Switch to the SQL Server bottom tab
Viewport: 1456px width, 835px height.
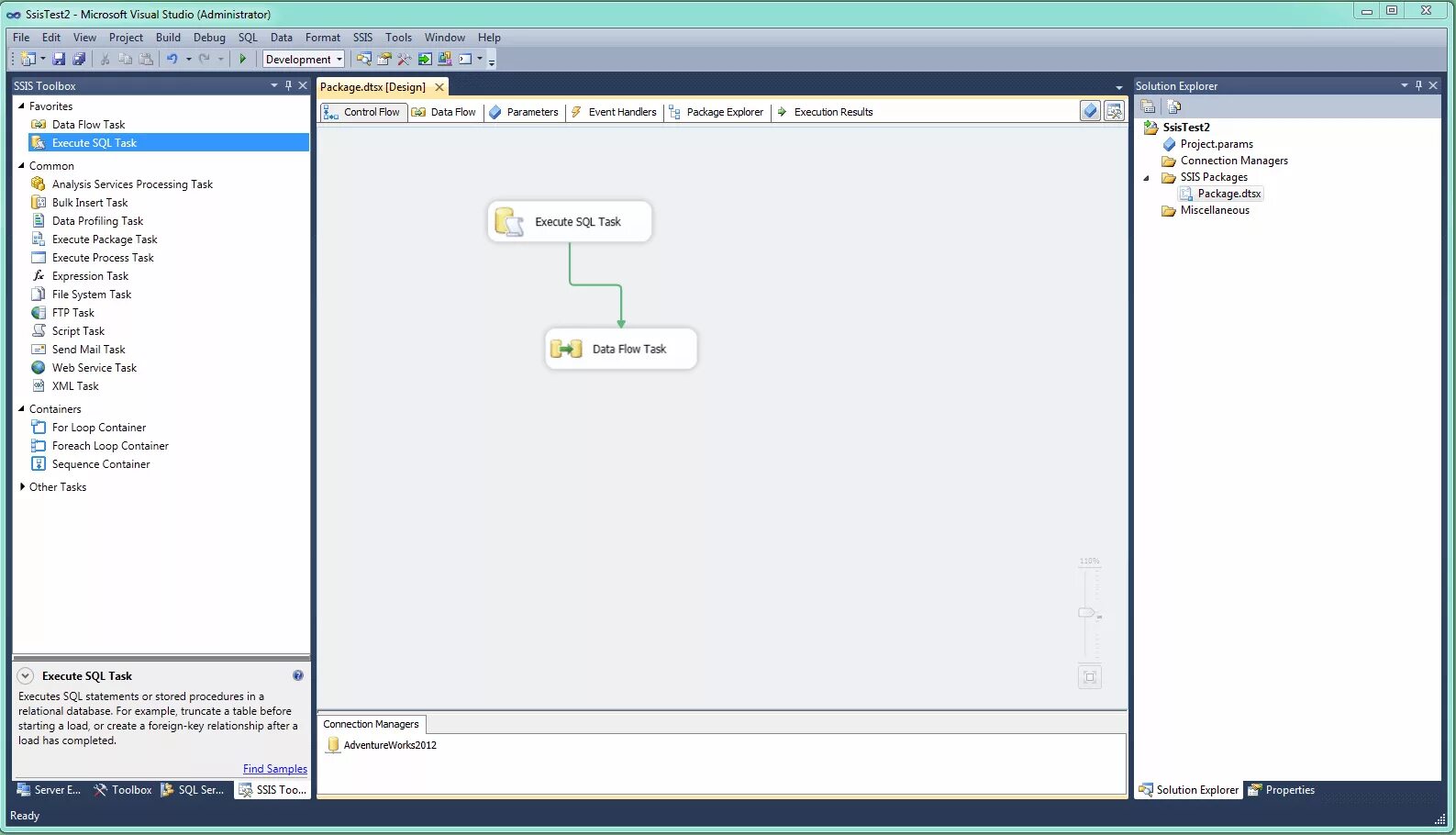193,790
